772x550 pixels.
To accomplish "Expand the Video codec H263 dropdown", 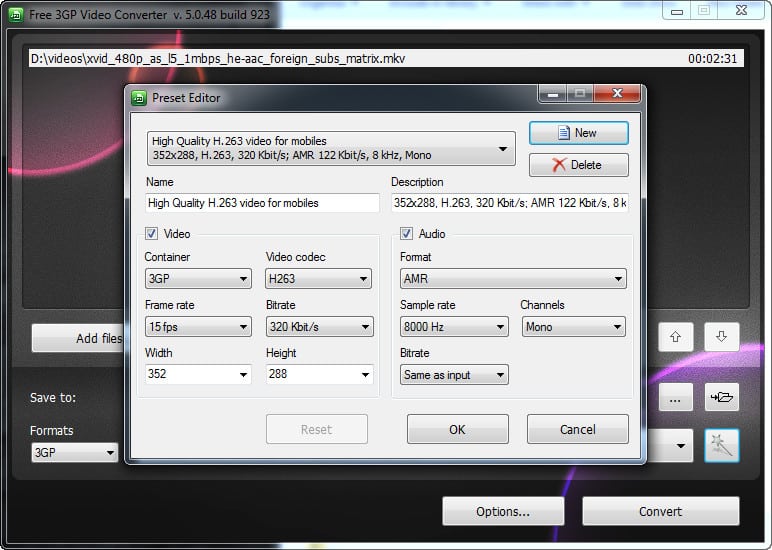I will pyautogui.click(x=318, y=279).
